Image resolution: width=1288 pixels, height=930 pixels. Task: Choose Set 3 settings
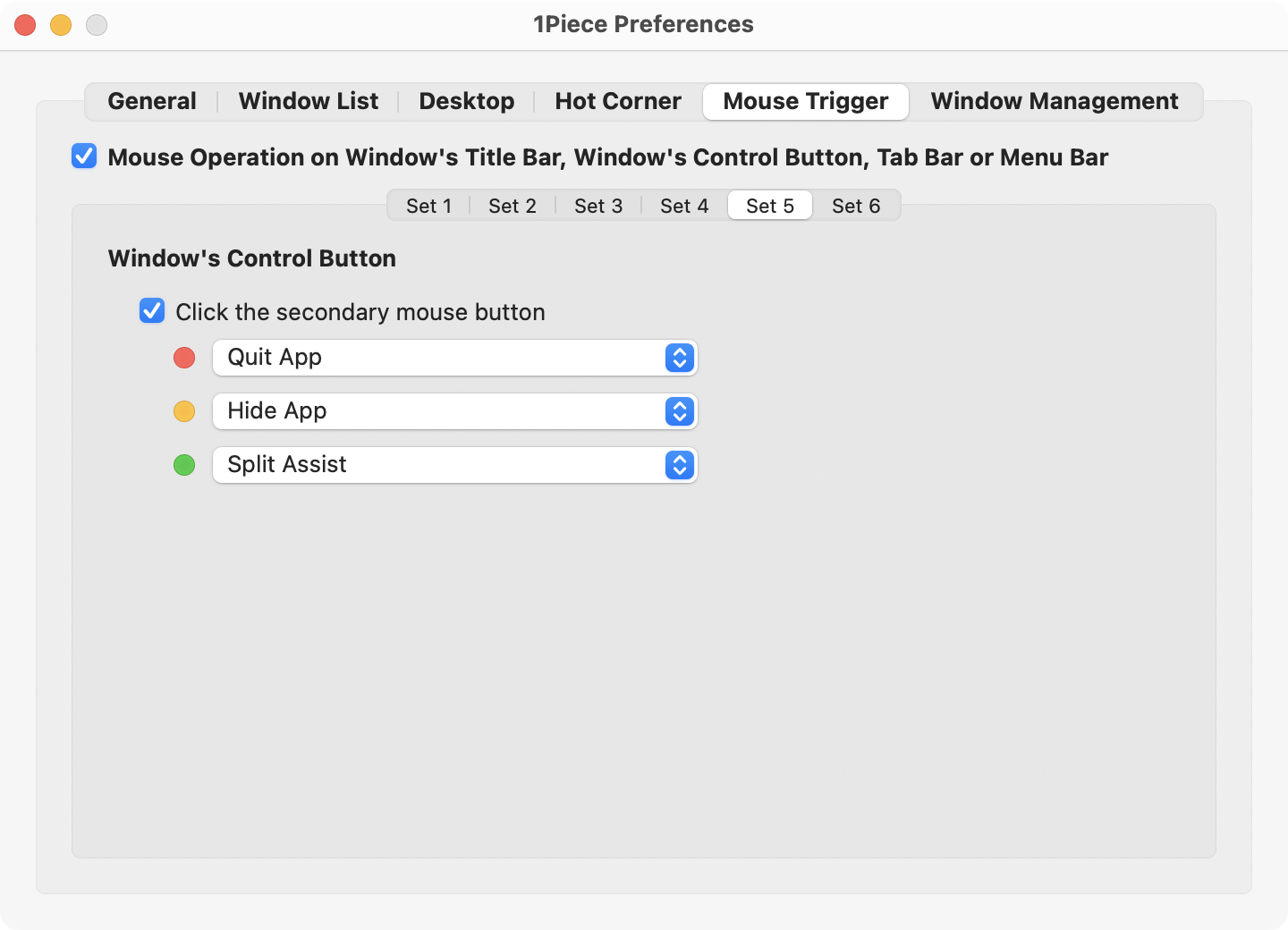point(598,206)
